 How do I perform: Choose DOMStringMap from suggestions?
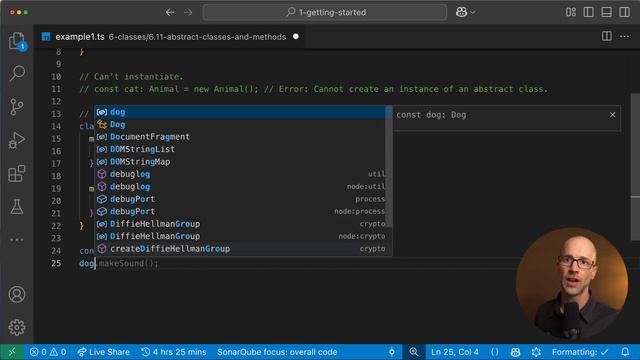[241, 162]
